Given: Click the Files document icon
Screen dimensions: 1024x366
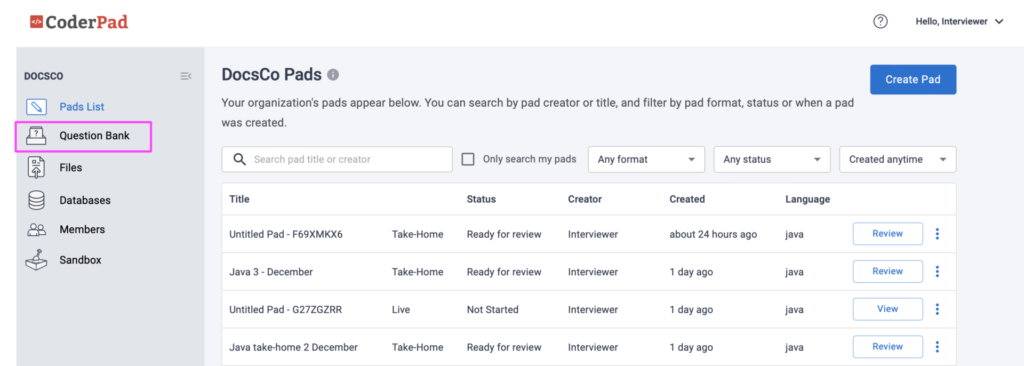Looking at the screenshot, I should tap(37, 167).
